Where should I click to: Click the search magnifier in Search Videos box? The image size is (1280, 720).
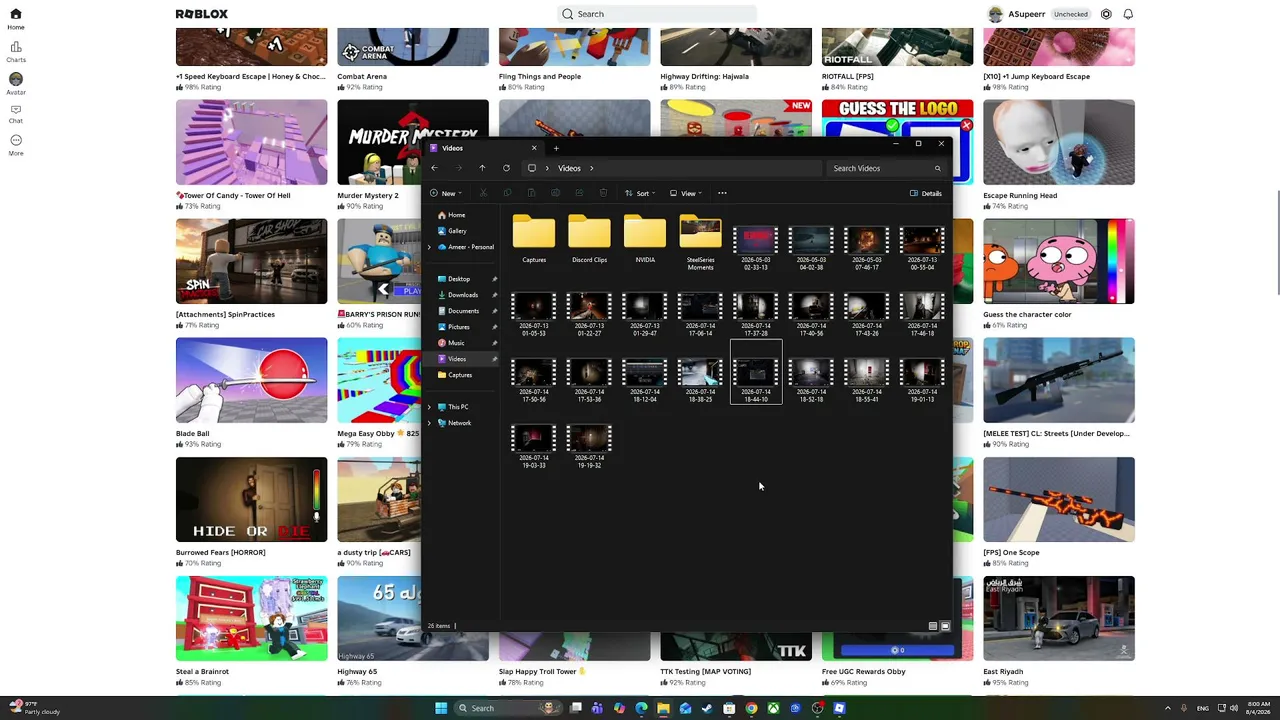click(937, 168)
